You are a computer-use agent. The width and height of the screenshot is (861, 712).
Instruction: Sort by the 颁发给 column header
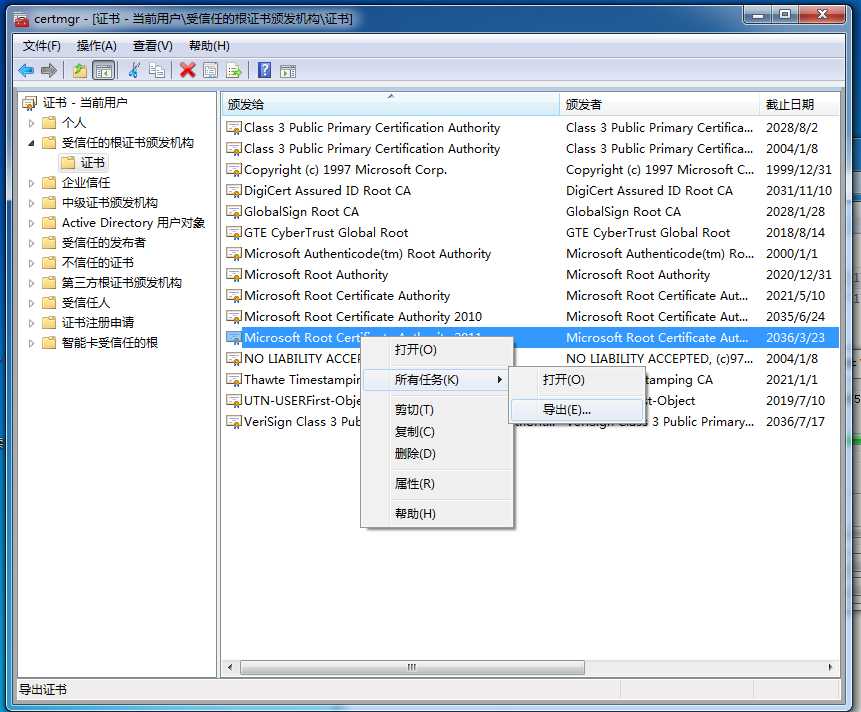click(x=391, y=104)
